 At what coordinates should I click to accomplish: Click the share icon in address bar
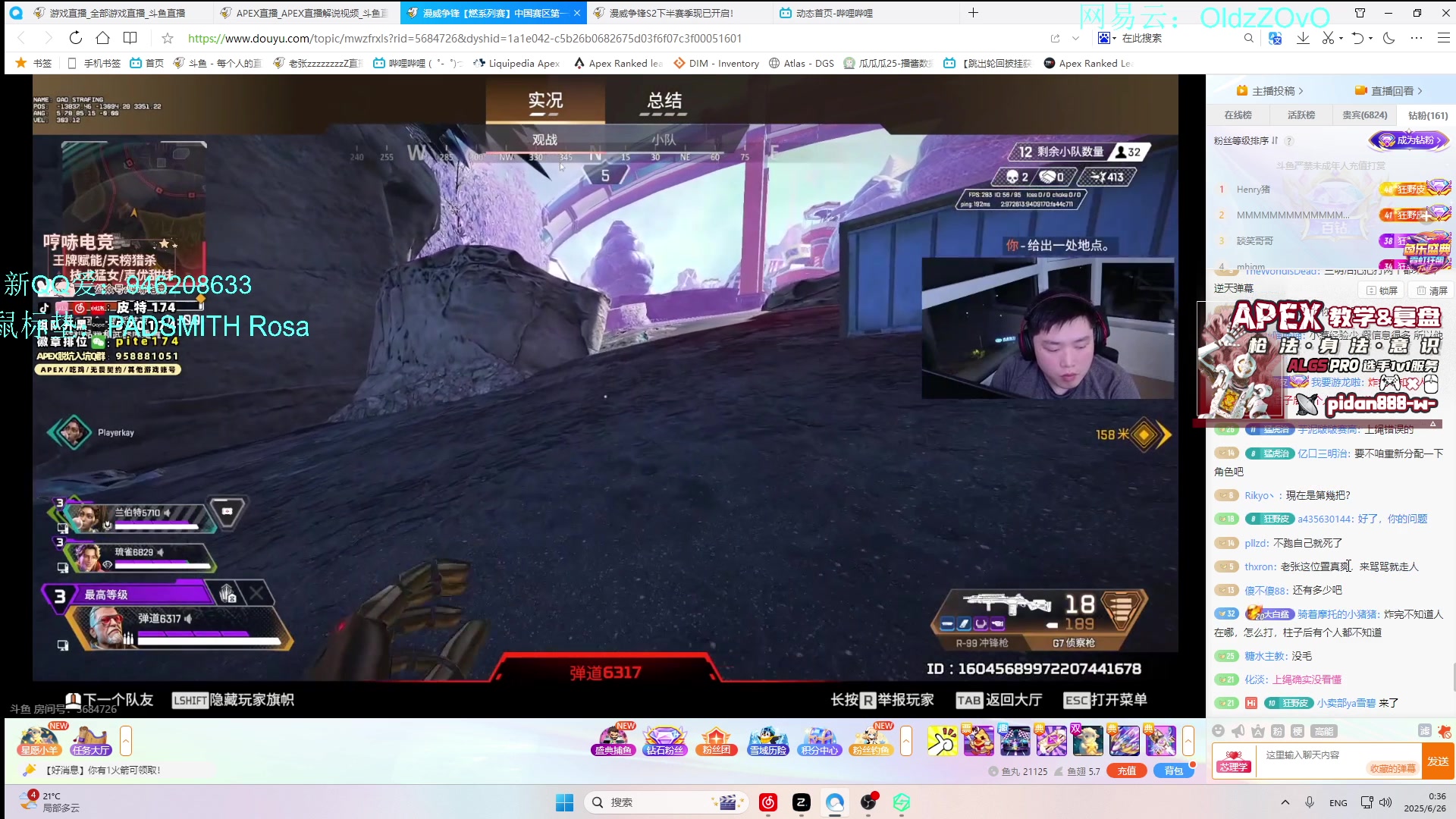tap(1055, 38)
